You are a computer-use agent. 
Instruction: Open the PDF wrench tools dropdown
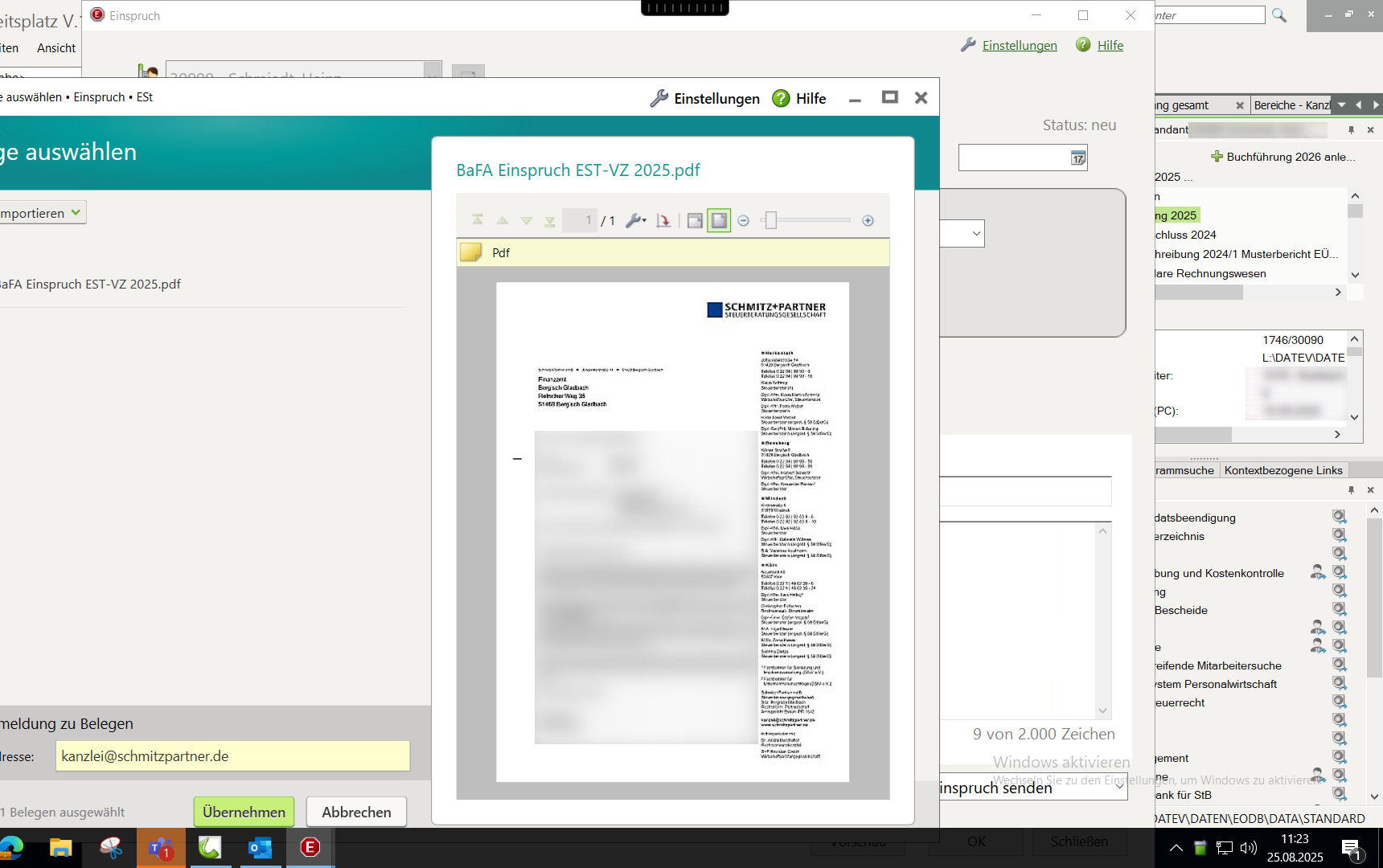coord(636,220)
